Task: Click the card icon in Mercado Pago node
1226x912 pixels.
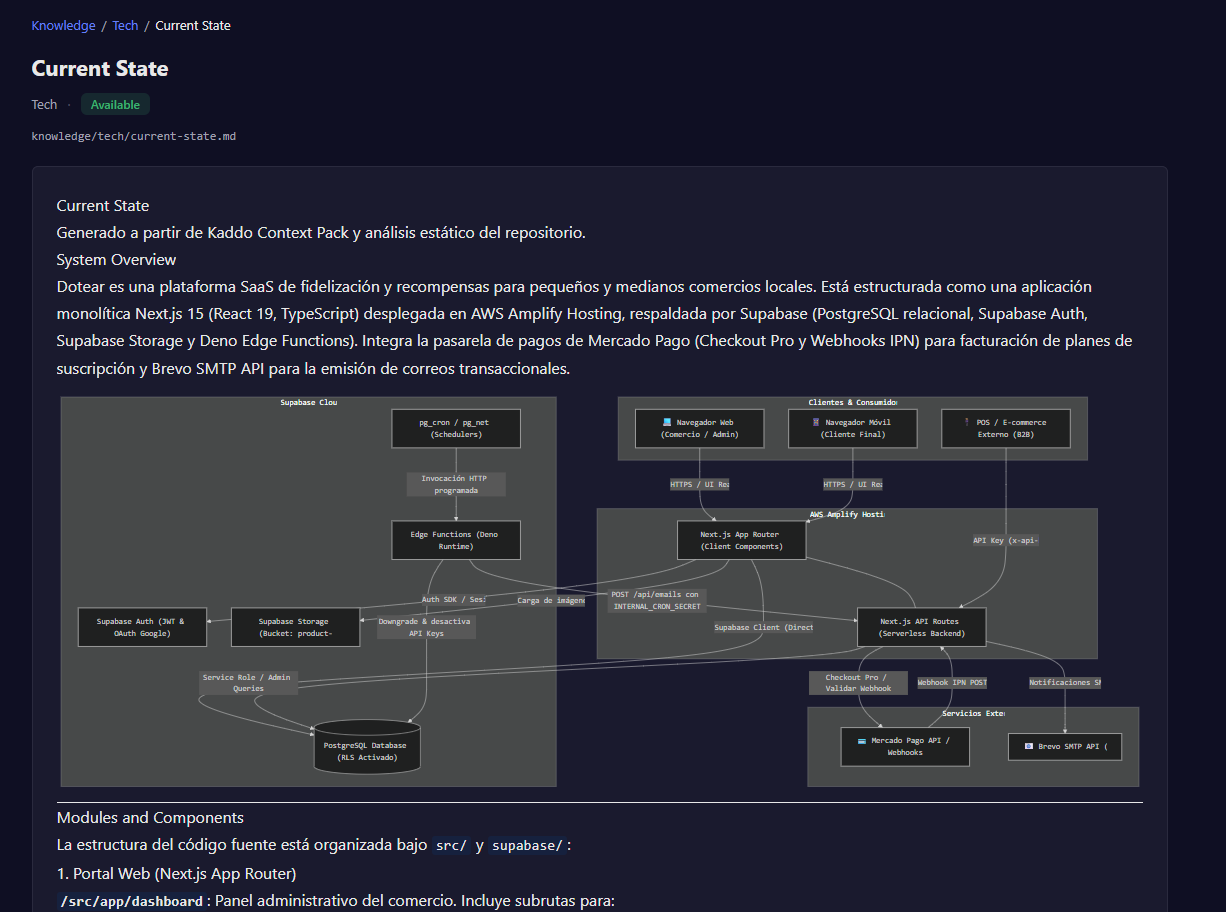Action: tap(862, 740)
